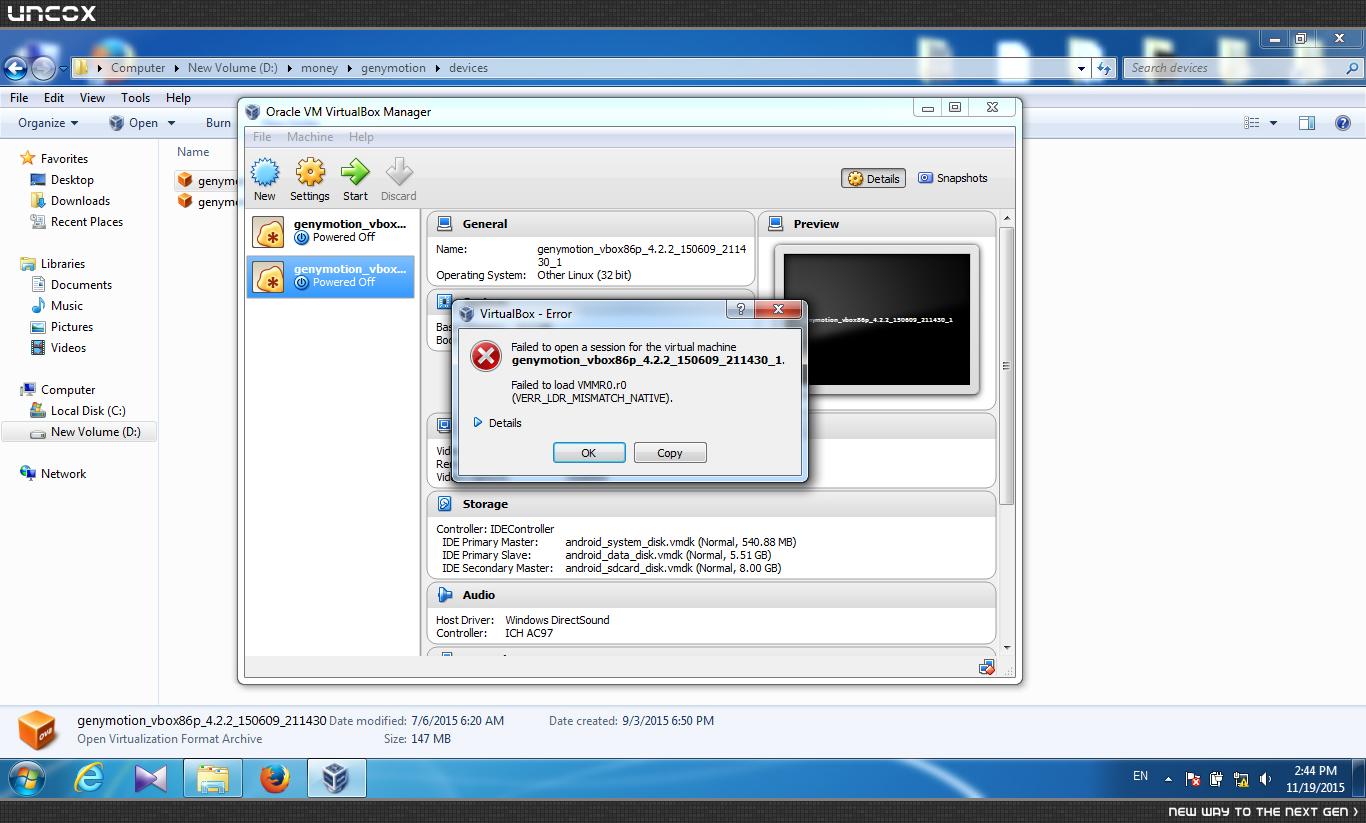Click the New Volume (D:) breadcrumb
Screen dimensions: 1366x823
coord(232,68)
